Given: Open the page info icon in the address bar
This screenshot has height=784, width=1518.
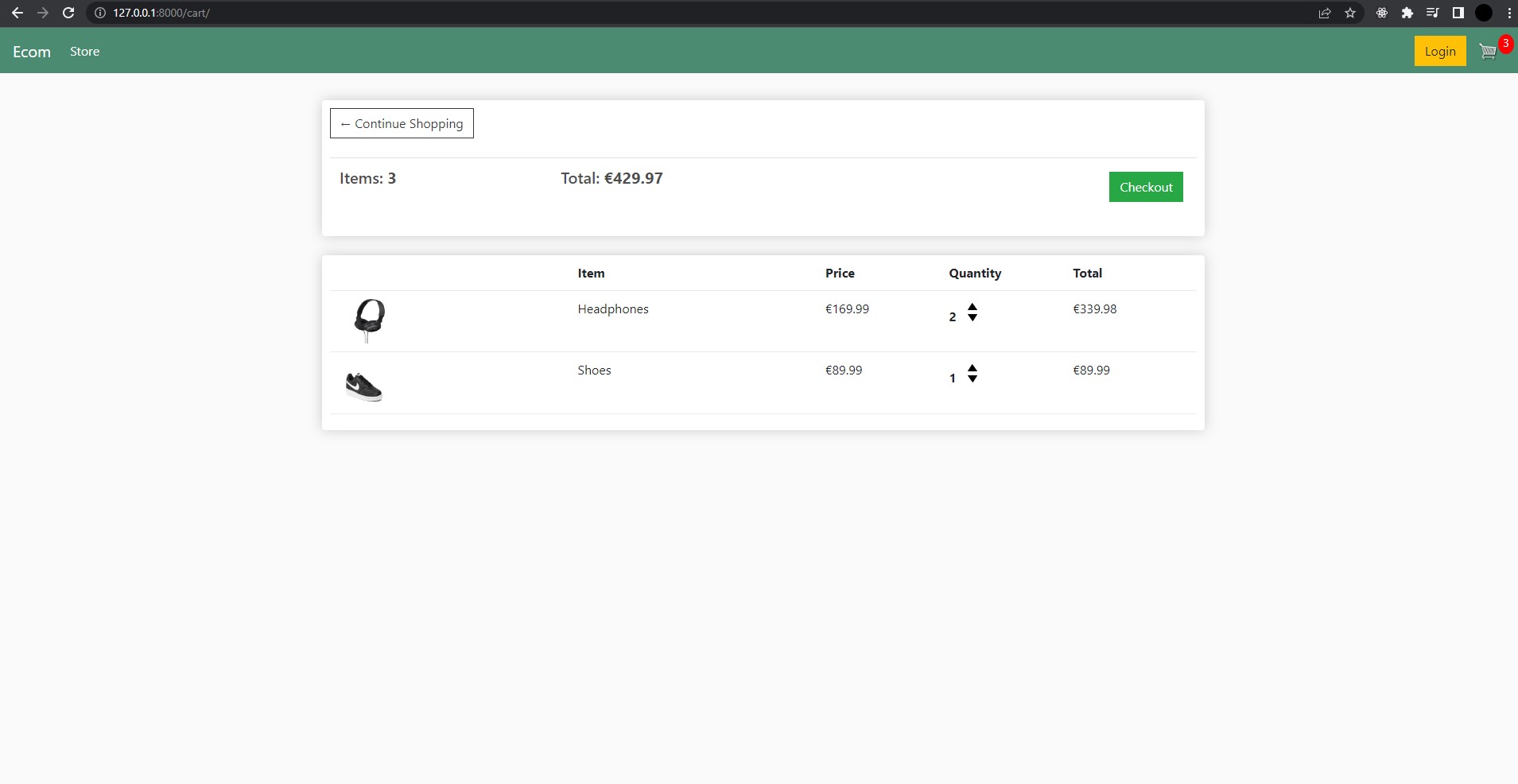Looking at the screenshot, I should coord(99,13).
